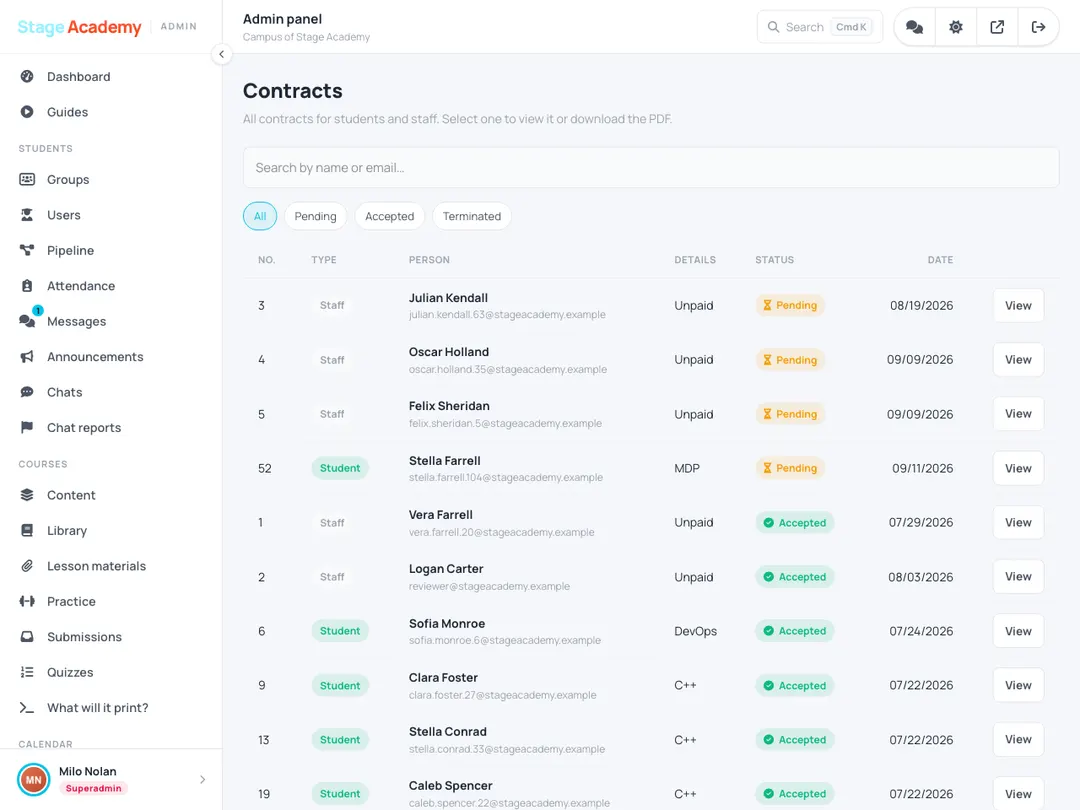Click the Search by name or email field
This screenshot has height=810, width=1080.
point(651,167)
